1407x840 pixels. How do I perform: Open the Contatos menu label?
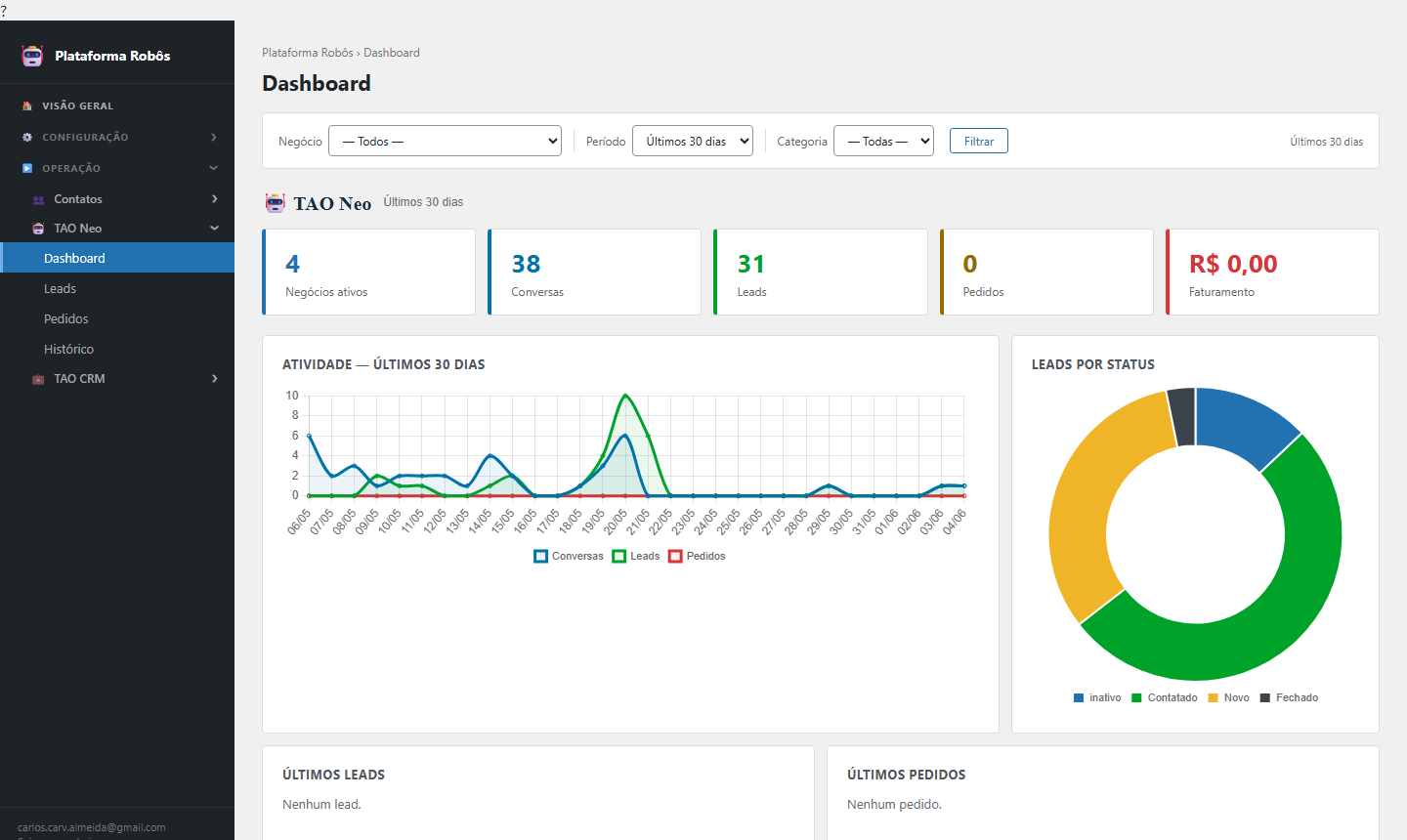click(78, 199)
